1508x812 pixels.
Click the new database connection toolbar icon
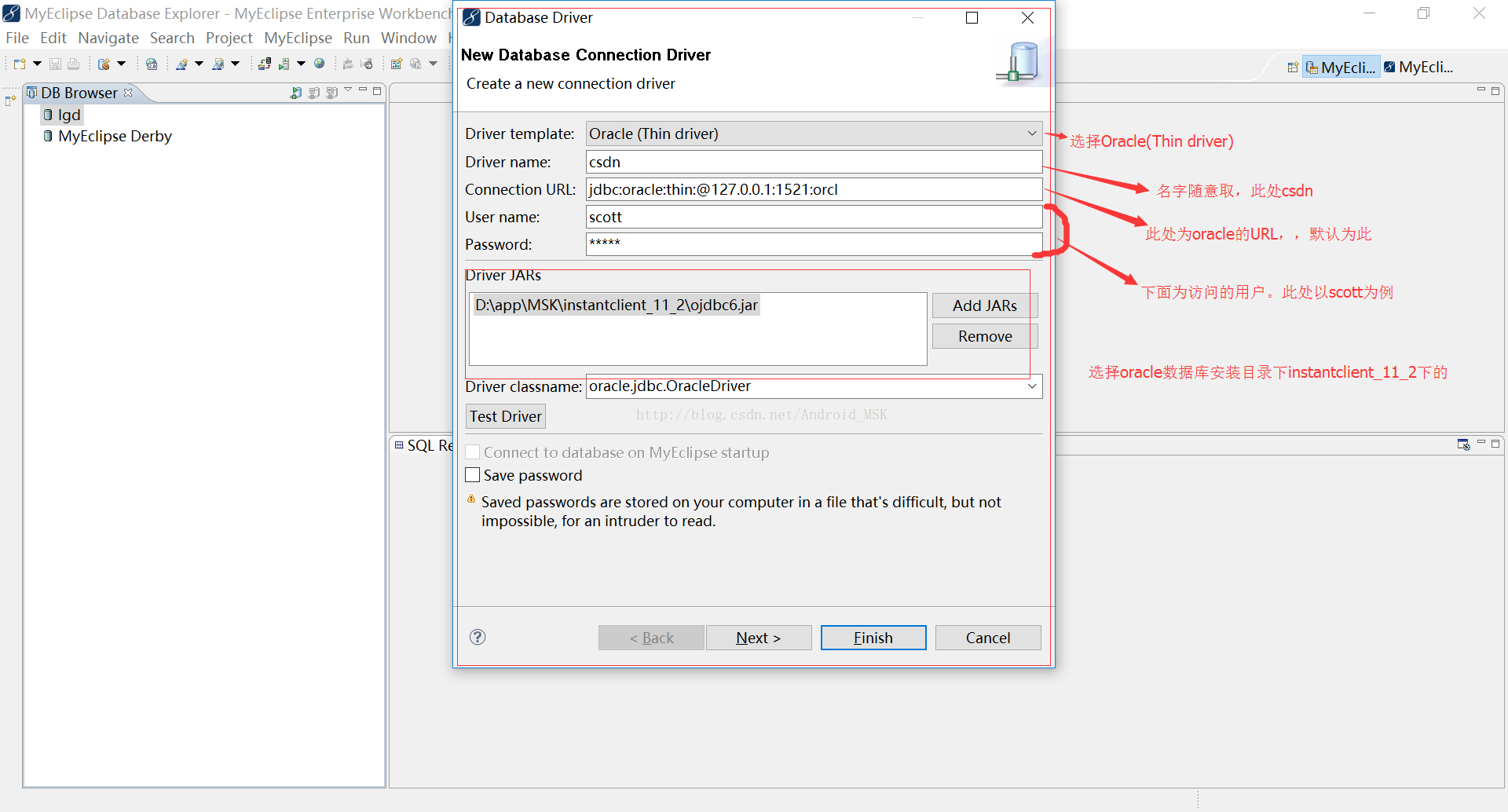pos(104,64)
